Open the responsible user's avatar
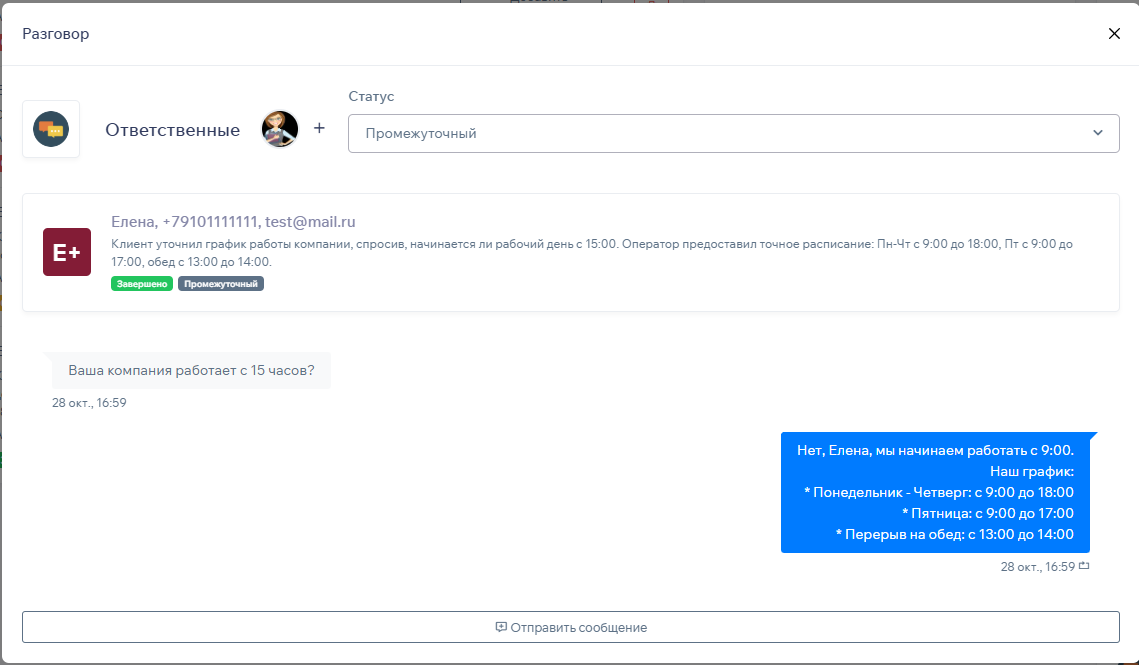The image size is (1139, 665). pos(280,129)
